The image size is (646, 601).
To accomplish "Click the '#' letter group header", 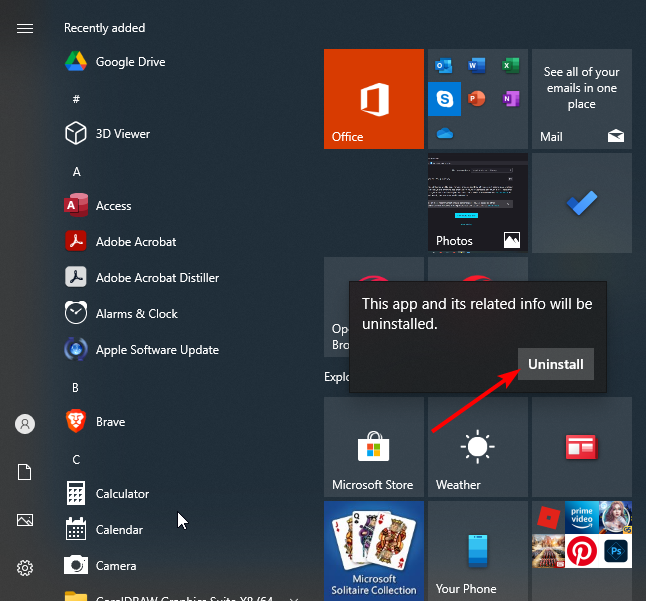I will click(76, 98).
